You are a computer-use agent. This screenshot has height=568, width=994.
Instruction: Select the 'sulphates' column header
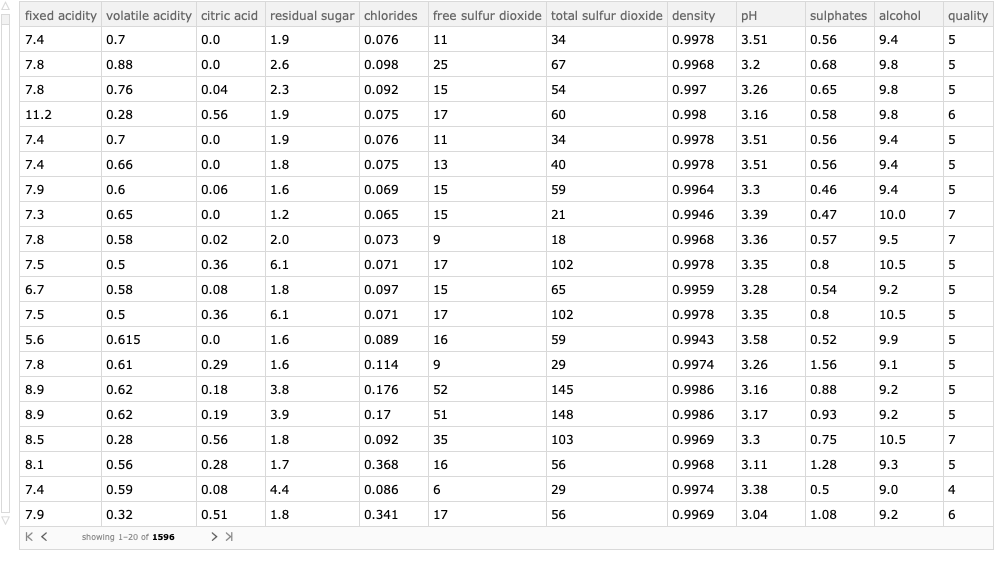pyautogui.click(x=838, y=15)
